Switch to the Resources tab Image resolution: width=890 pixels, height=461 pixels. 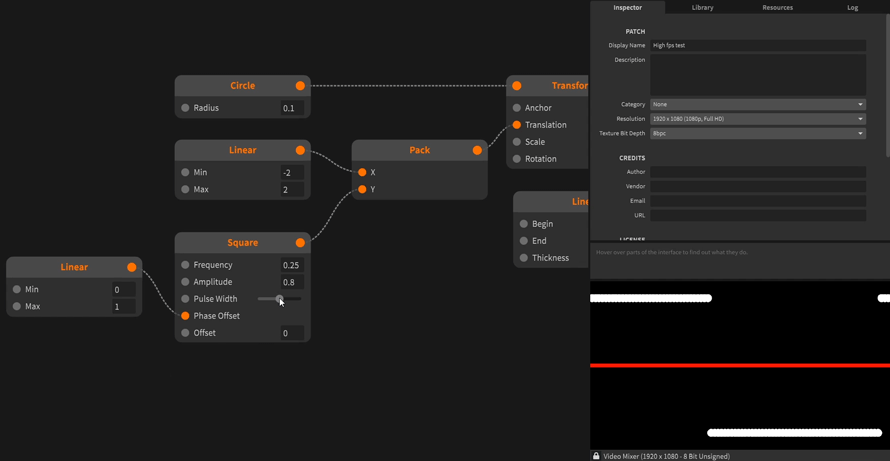[778, 7]
